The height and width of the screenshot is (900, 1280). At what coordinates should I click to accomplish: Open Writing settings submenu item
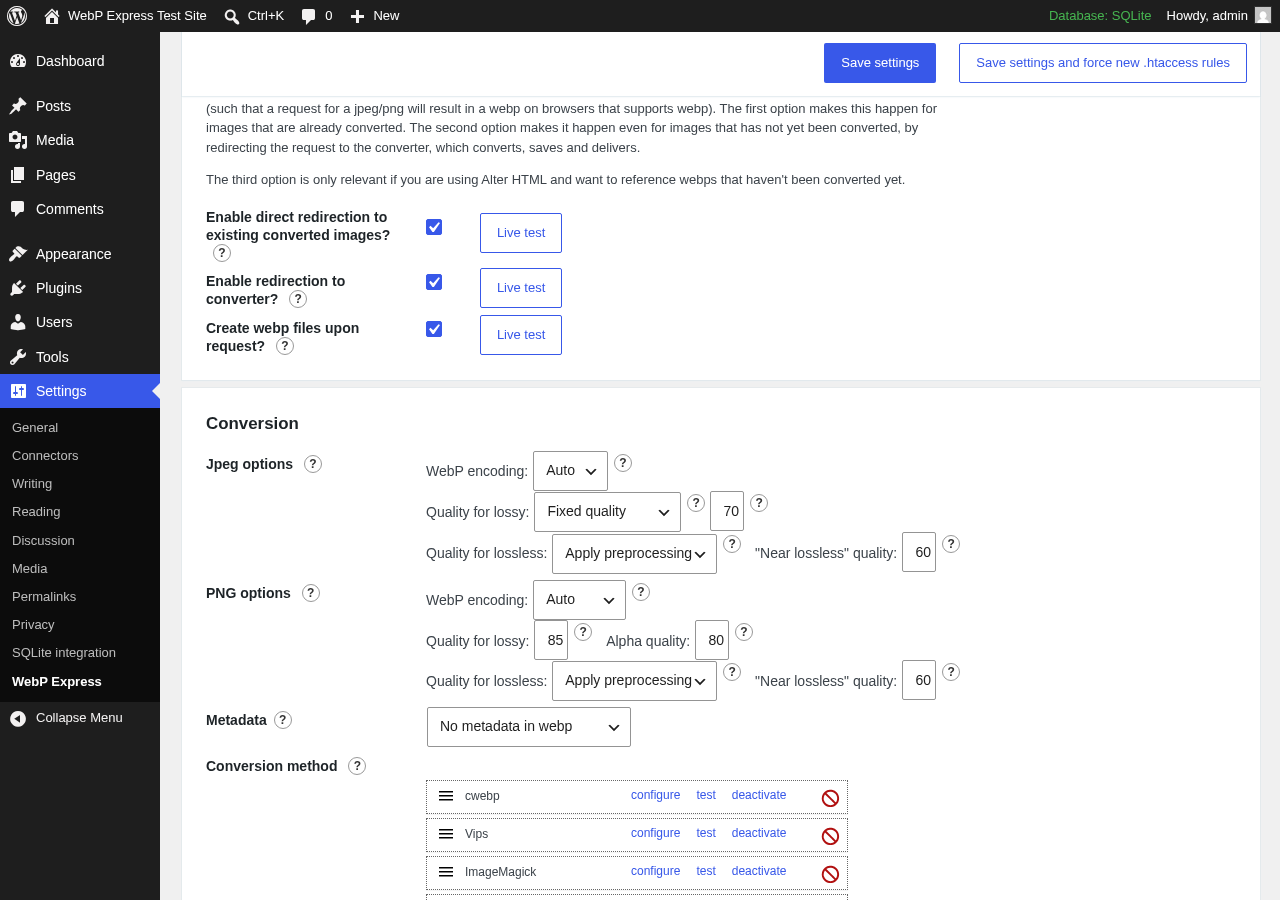pos(32,484)
